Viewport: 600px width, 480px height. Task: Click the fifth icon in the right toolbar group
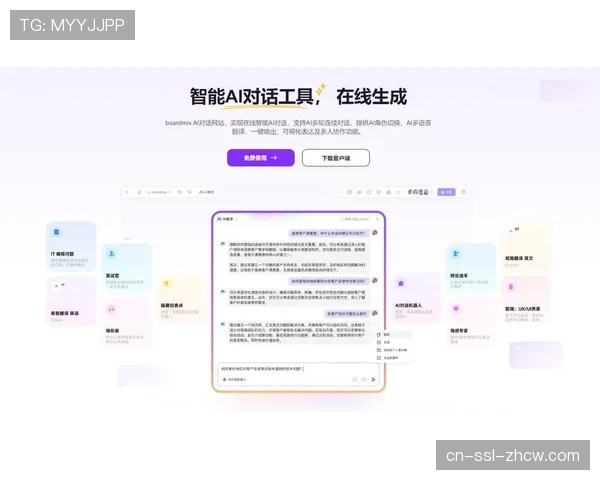click(x=388, y=192)
